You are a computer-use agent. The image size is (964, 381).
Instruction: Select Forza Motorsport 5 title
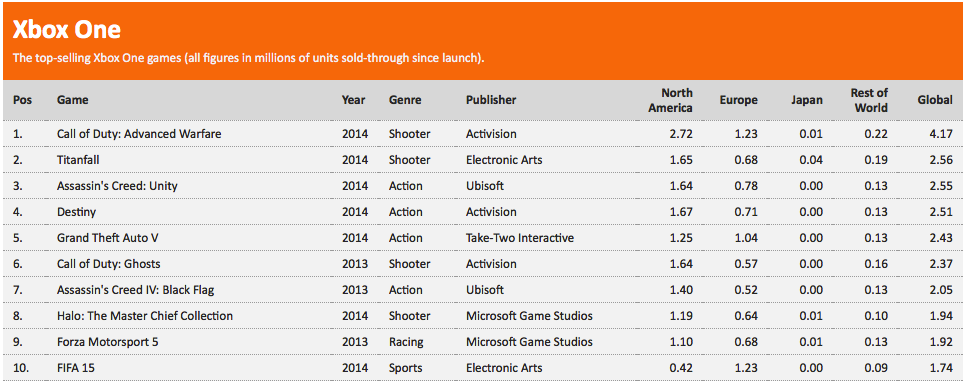tap(108, 342)
